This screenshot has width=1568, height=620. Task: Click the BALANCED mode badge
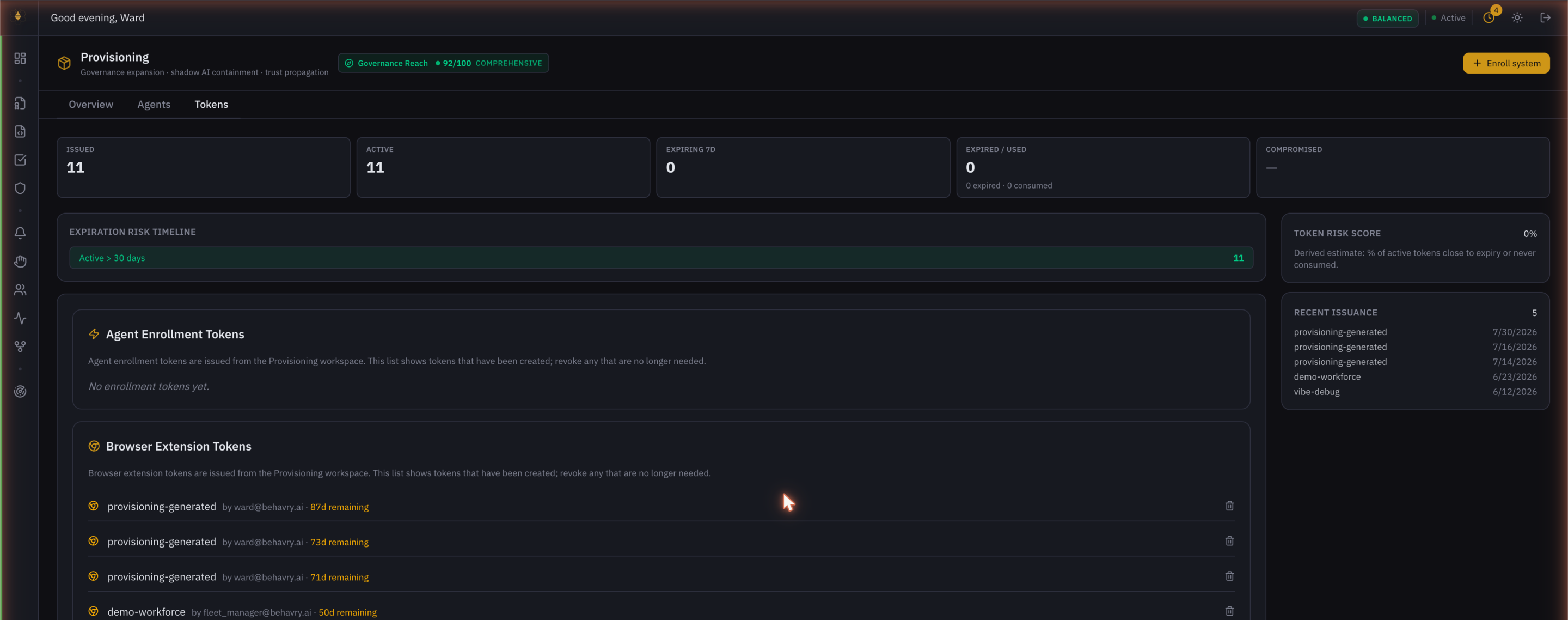click(x=1387, y=19)
